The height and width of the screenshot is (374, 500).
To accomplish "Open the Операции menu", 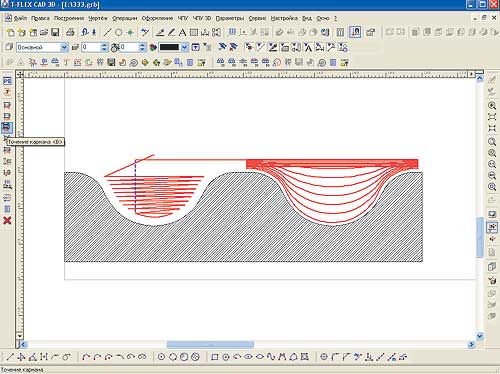I will tap(125, 18).
